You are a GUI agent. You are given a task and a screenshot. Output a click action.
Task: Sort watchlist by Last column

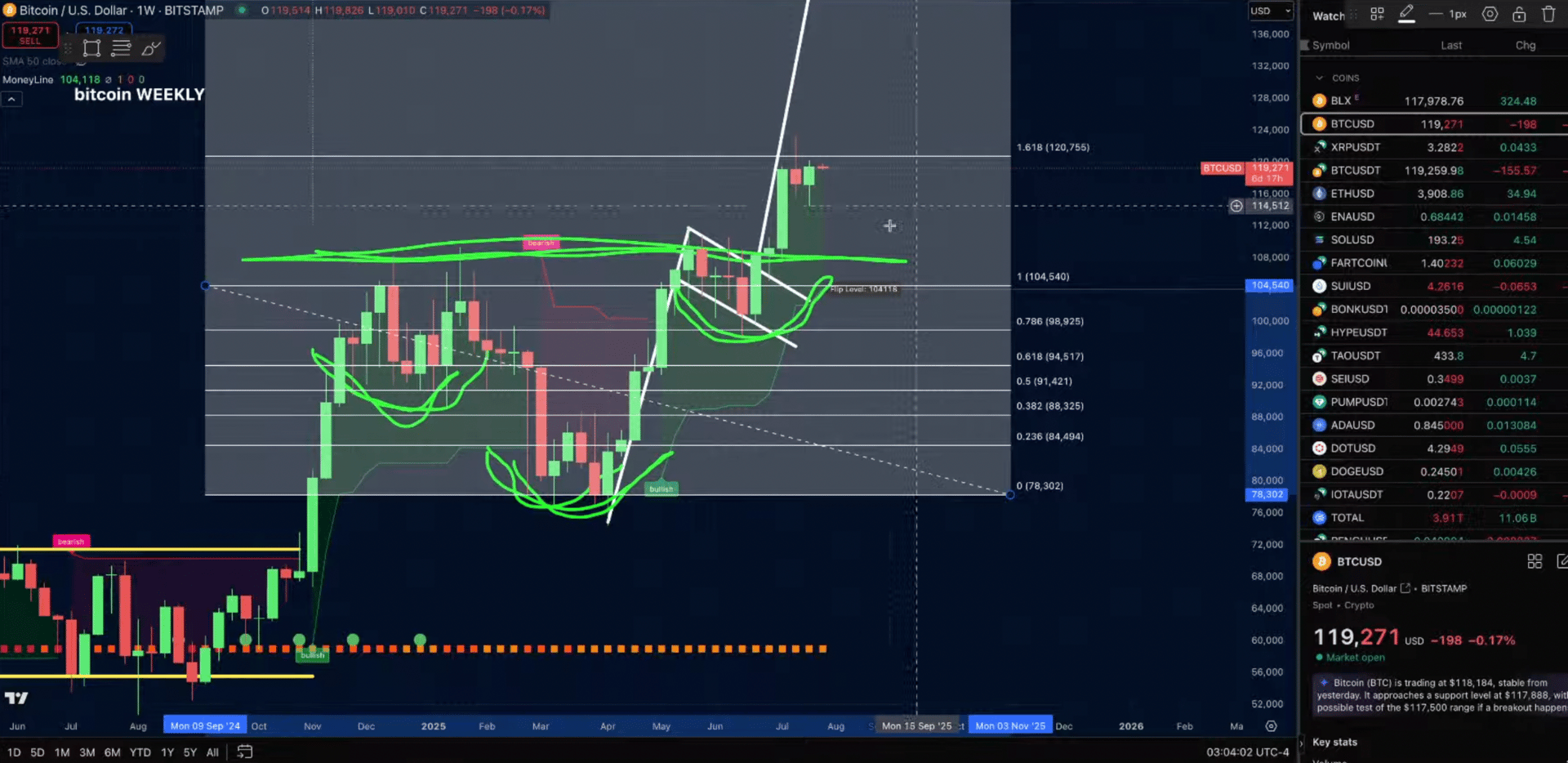pos(1451,46)
